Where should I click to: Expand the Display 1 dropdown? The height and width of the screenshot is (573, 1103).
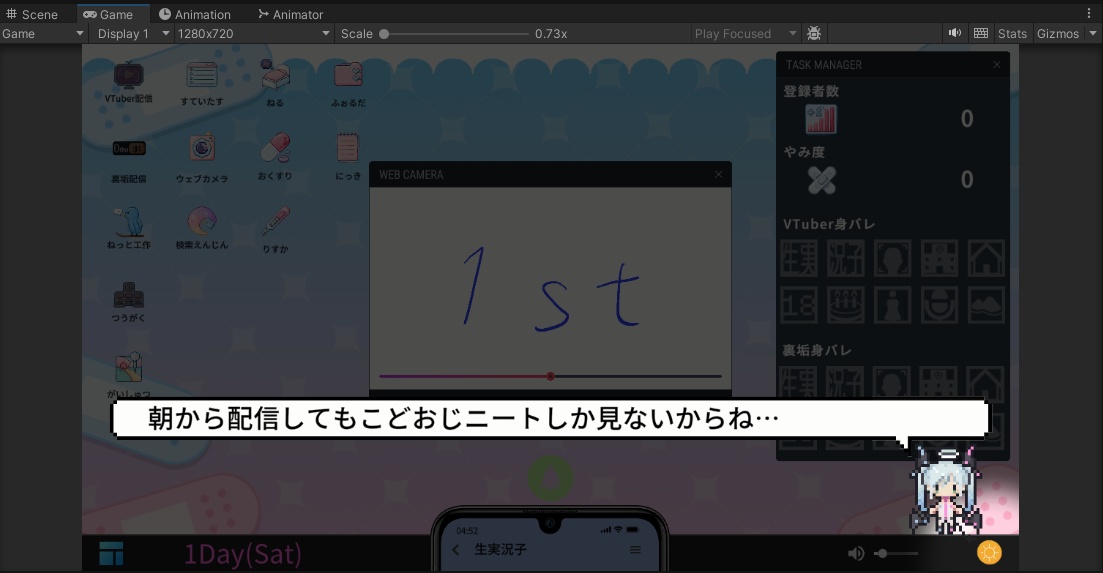pyautogui.click(x=133, y=33)
